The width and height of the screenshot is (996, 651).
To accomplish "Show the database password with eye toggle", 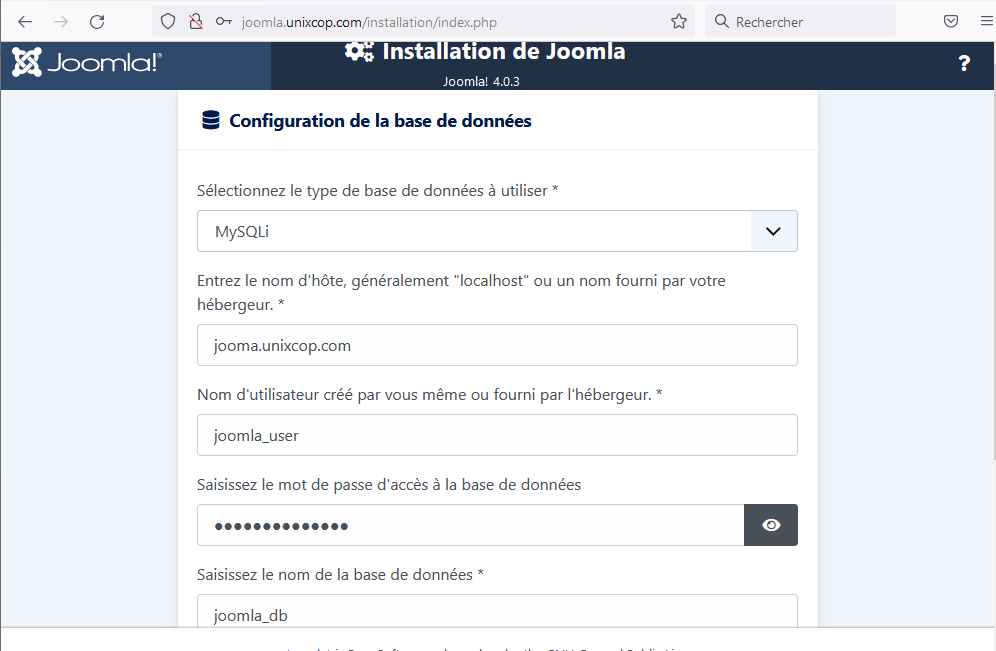I will point(771,525).
